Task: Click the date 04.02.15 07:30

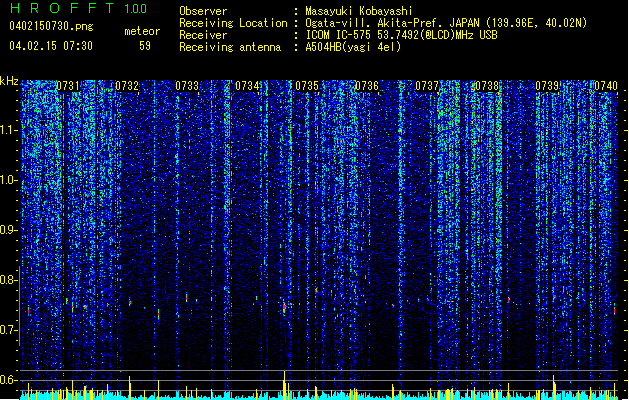Action: click(x=51, y=45)
